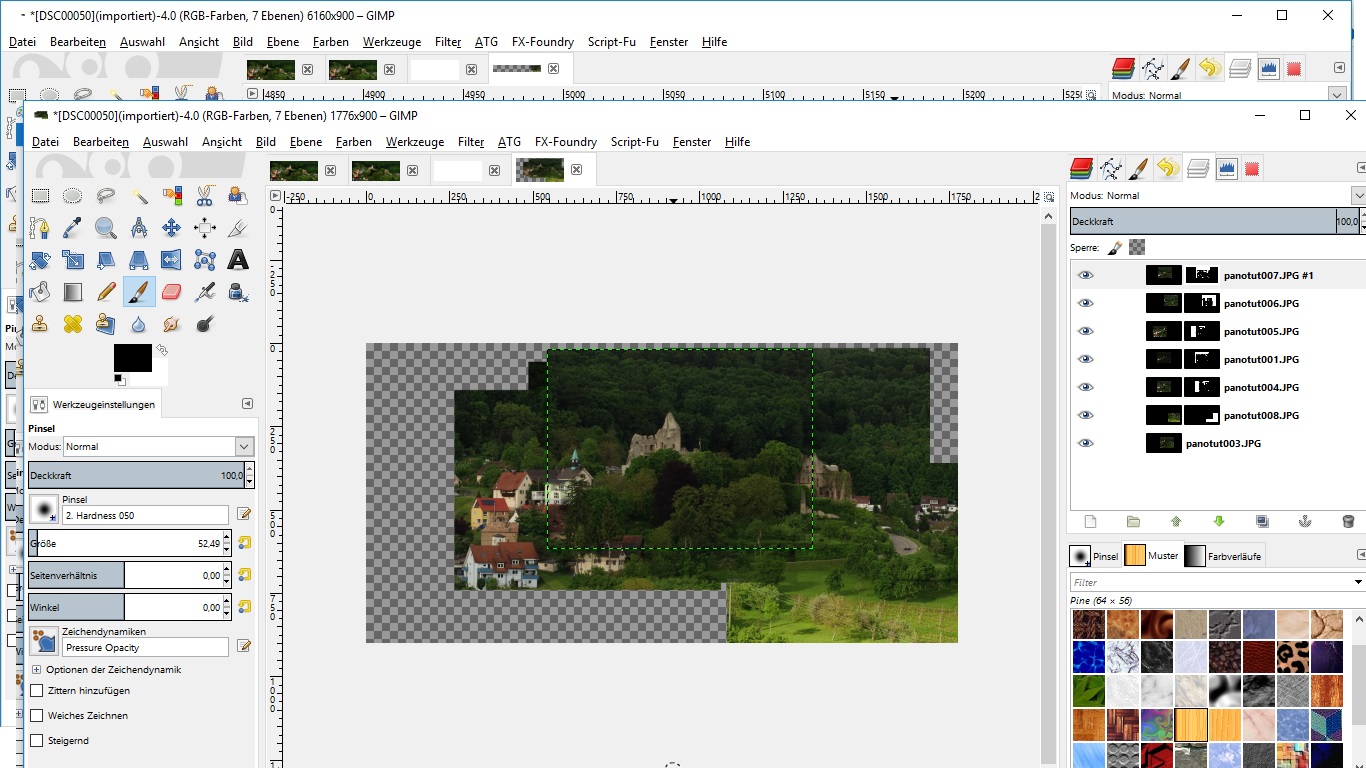Delete layer using the trash icon
The image size is (1366, 768).
tap(1347, 522)
